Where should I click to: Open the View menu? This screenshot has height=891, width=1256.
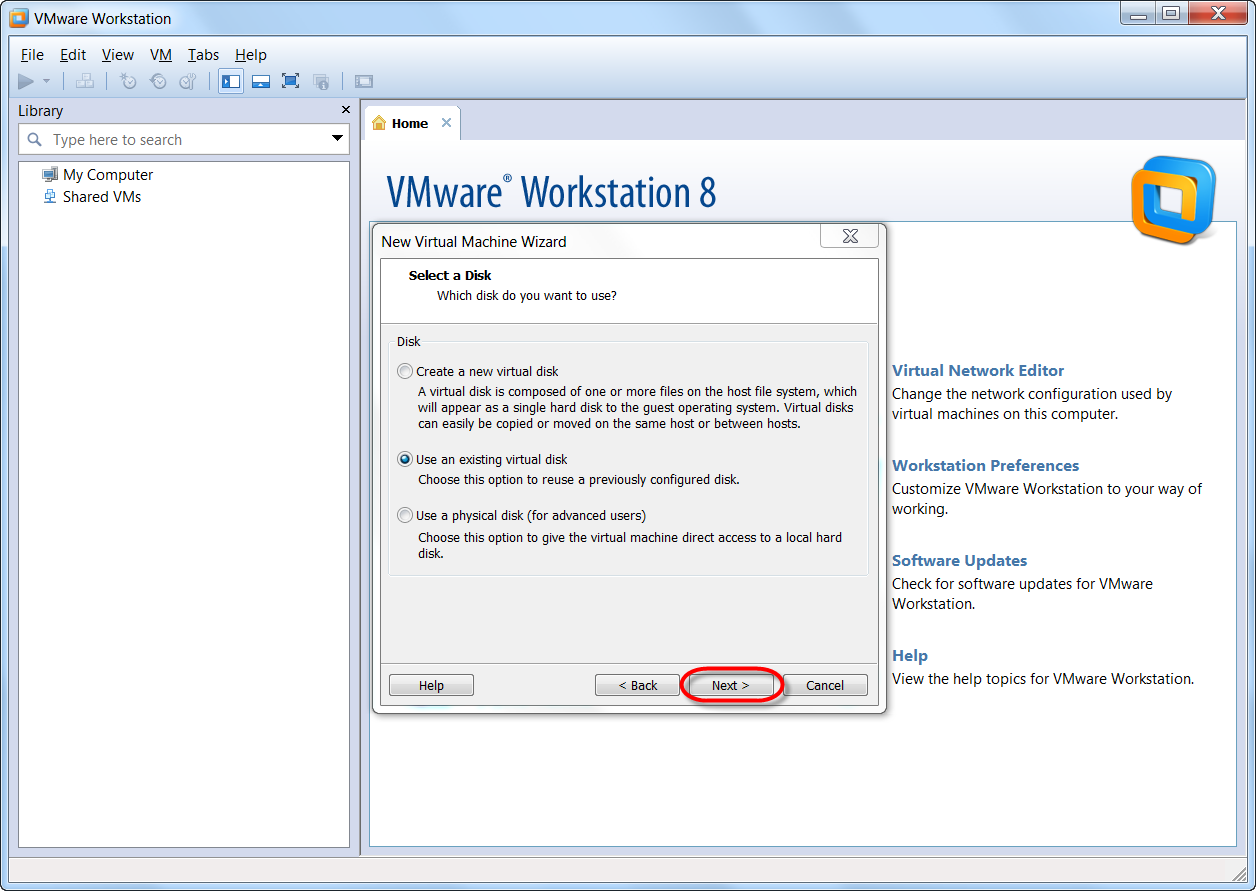point(118,55)
